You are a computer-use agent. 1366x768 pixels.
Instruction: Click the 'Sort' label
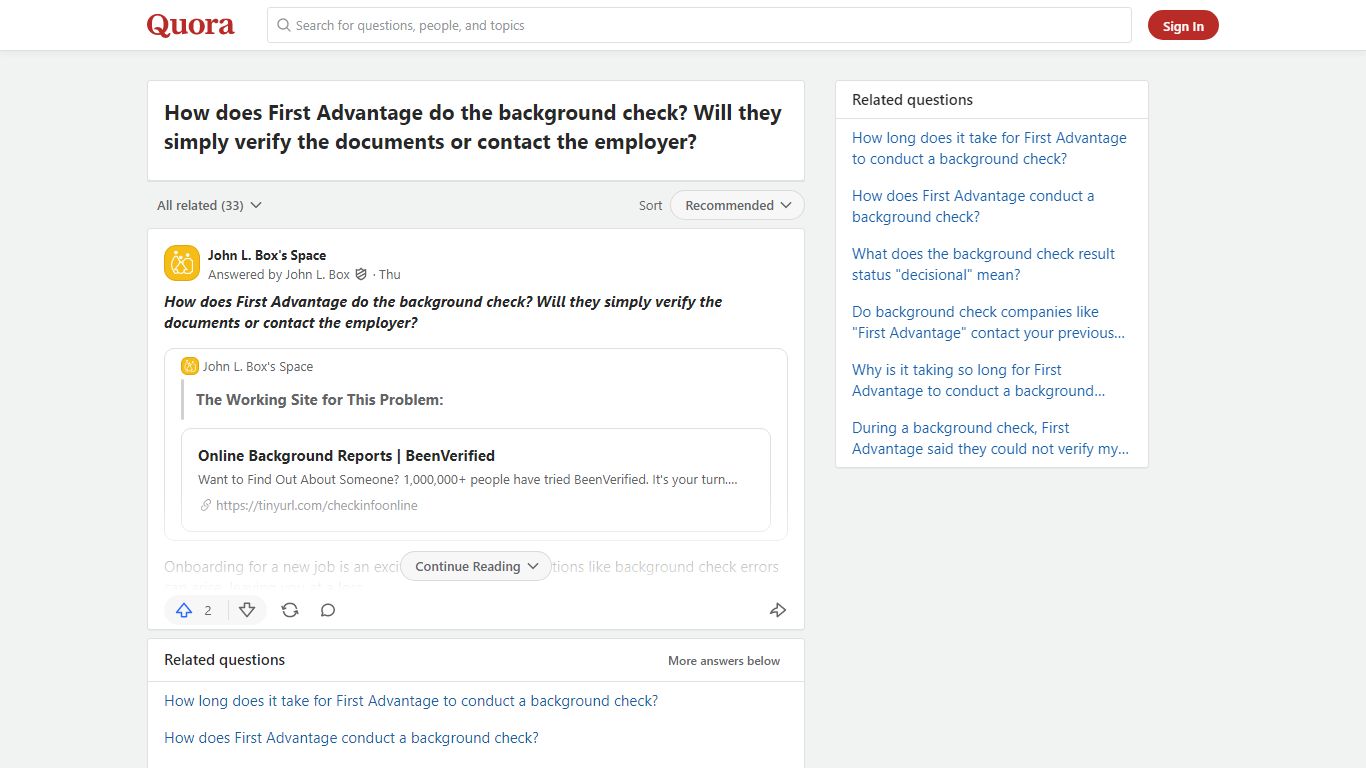pyautogui.click(x=650, y=205)
